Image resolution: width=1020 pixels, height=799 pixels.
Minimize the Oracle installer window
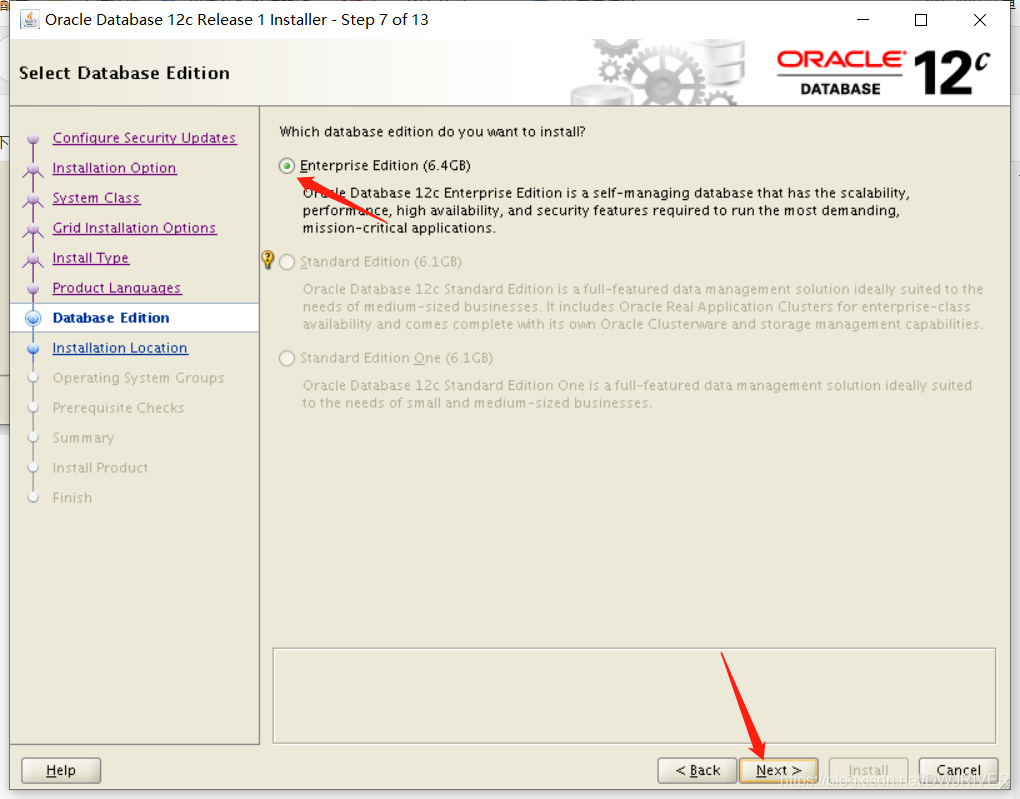(863, 20)
